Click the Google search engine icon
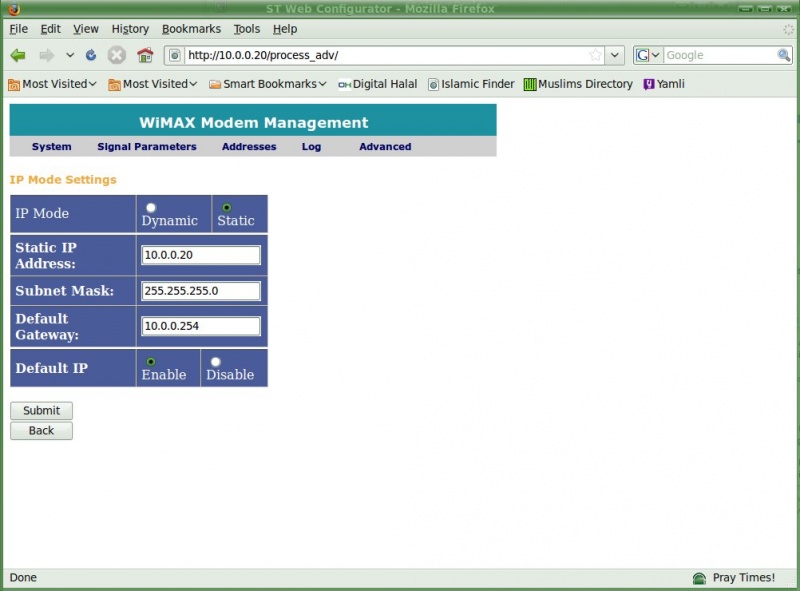This screenshot has width=800, height=591. [x=642, y=55]
